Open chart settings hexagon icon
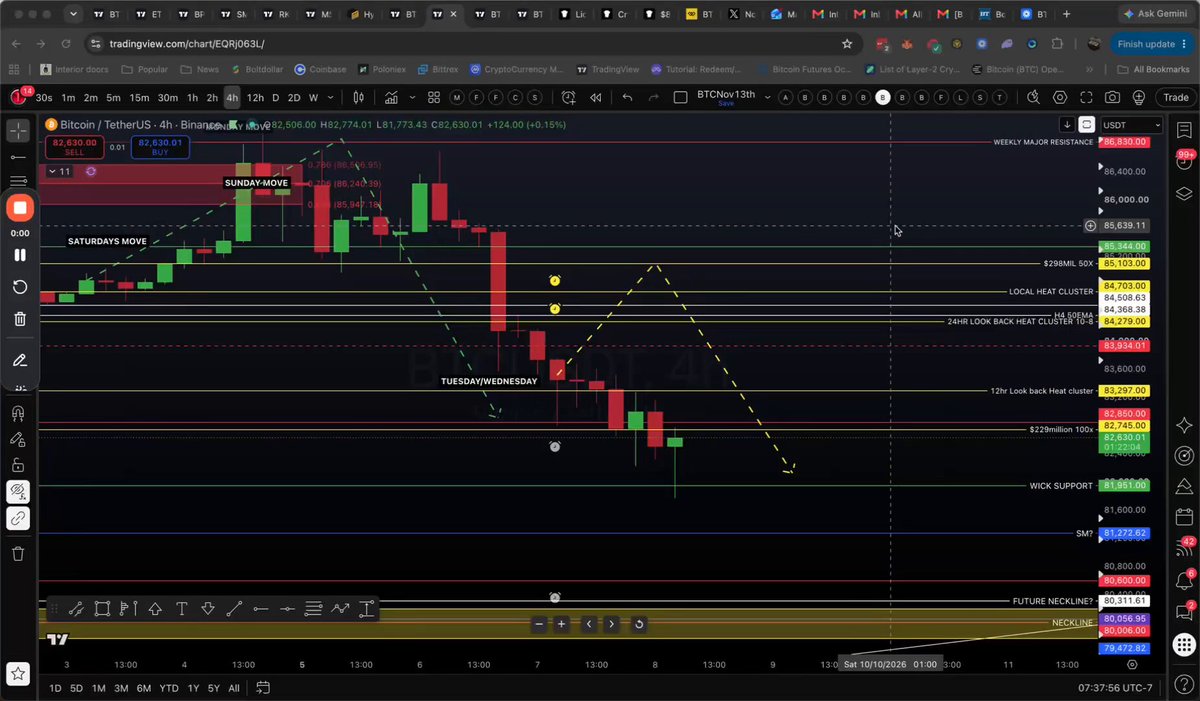The width and height of the screenshot is (1200, 701). pyautogui.click(x=1060, y=97)
